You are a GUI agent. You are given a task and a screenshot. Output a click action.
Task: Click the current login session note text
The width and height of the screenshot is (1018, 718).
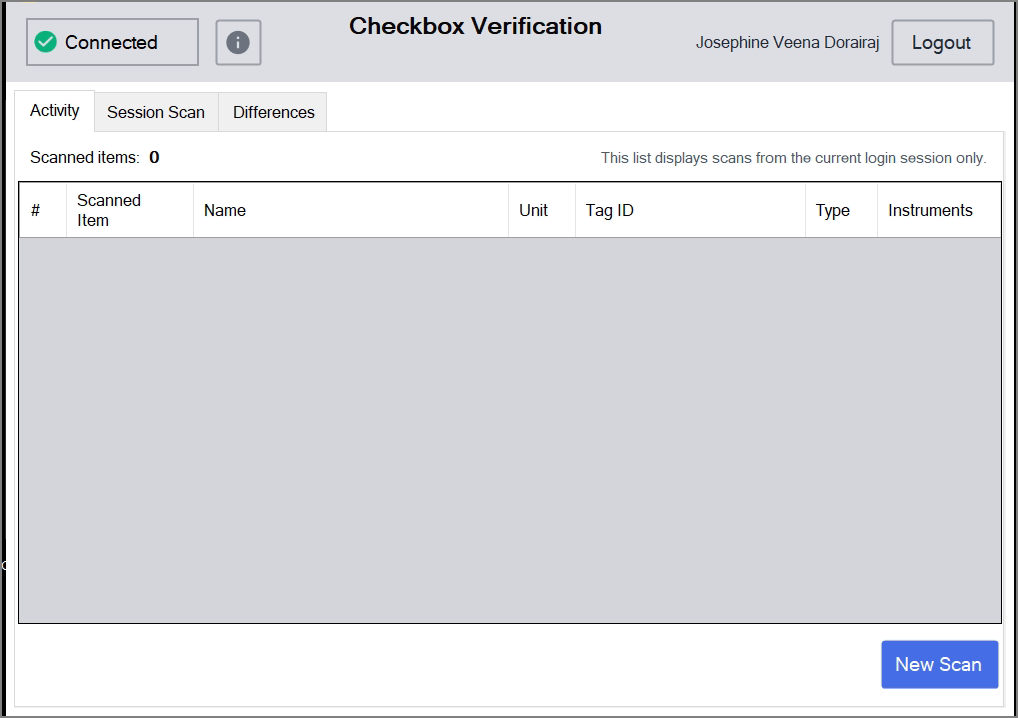tap(793, 158)
